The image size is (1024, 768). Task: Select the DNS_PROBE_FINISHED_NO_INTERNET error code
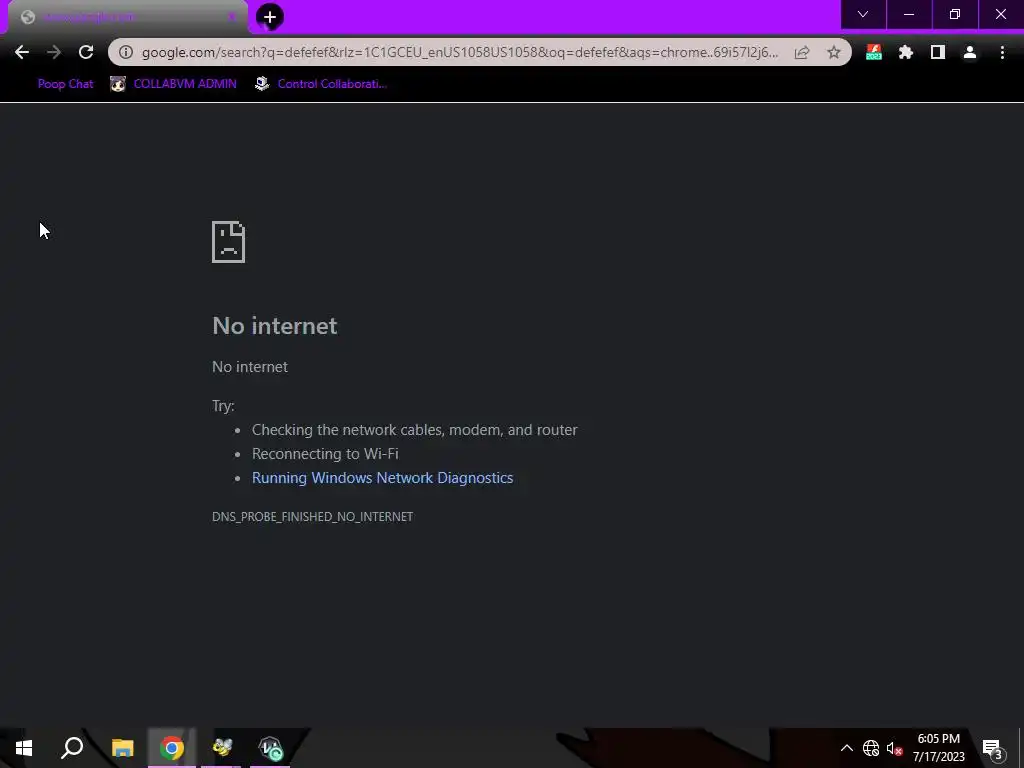tap(312, 517)
